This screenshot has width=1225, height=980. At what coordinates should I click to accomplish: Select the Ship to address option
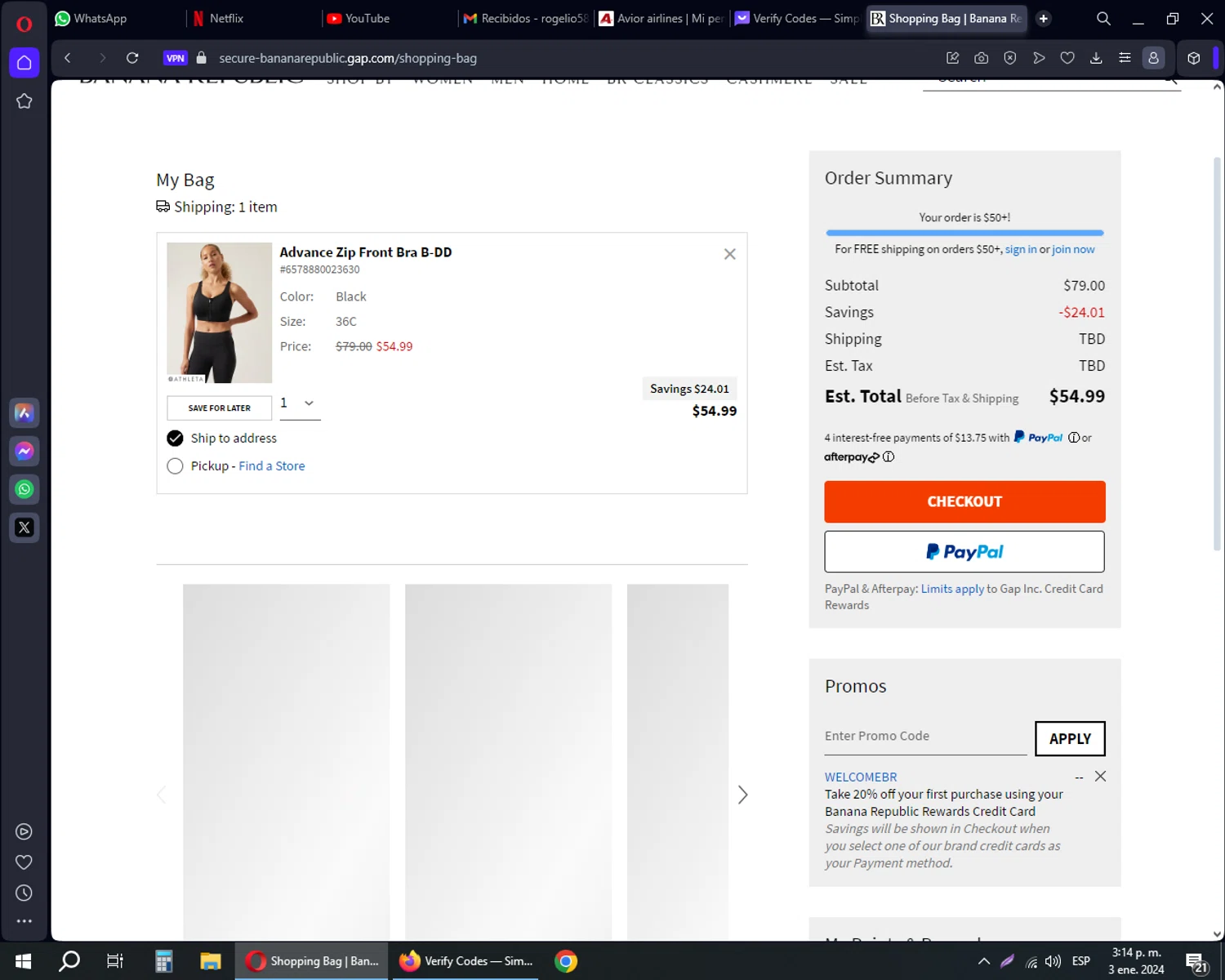click(175, 439)
